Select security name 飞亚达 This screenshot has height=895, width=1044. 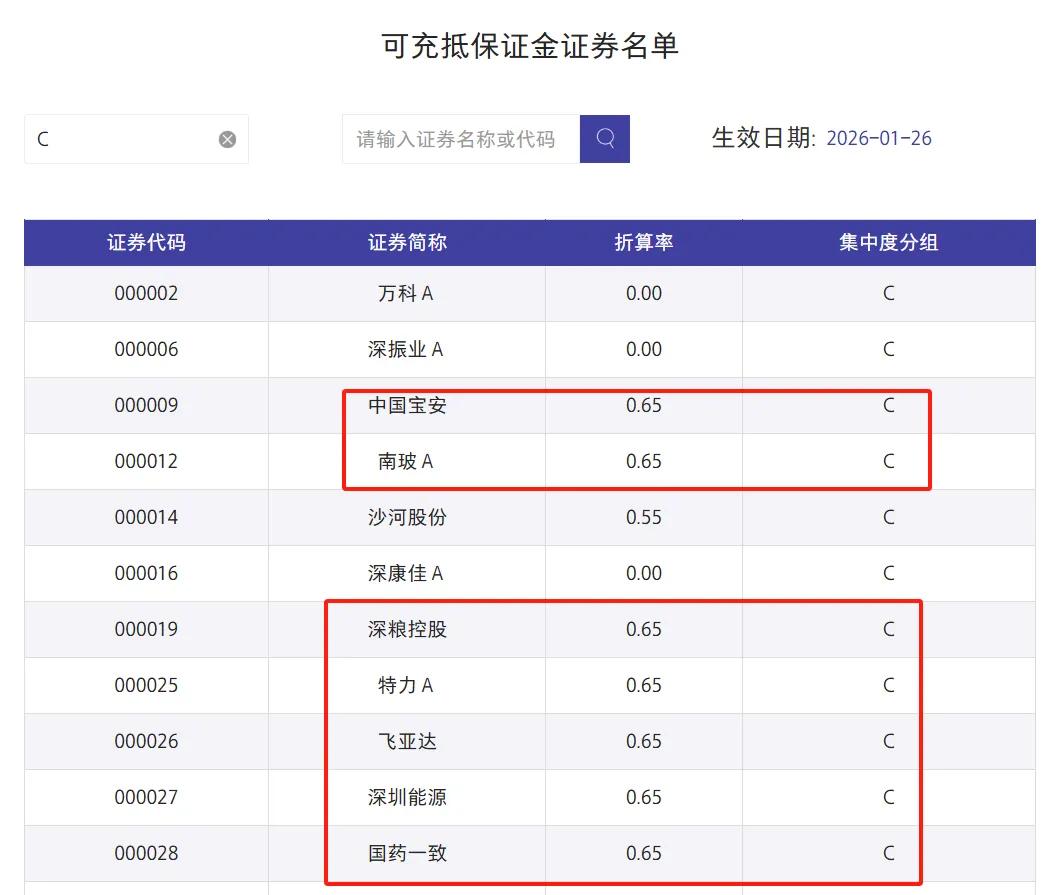407,741
